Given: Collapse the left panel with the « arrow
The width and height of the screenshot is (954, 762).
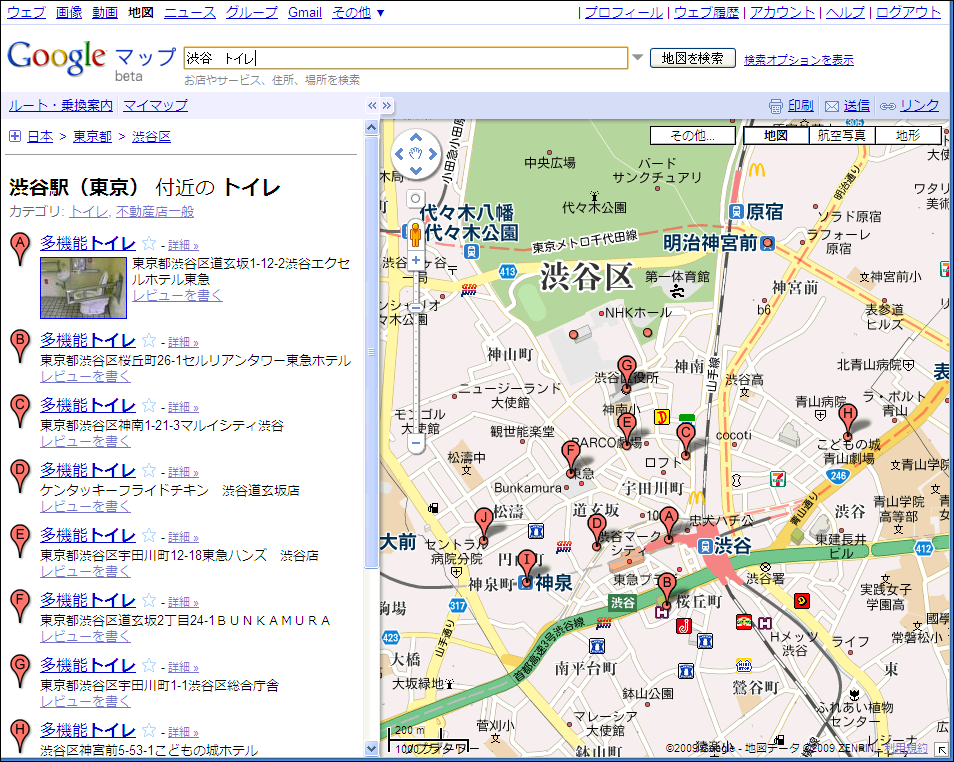Looking at the screenshot, I should coord(372,105).
